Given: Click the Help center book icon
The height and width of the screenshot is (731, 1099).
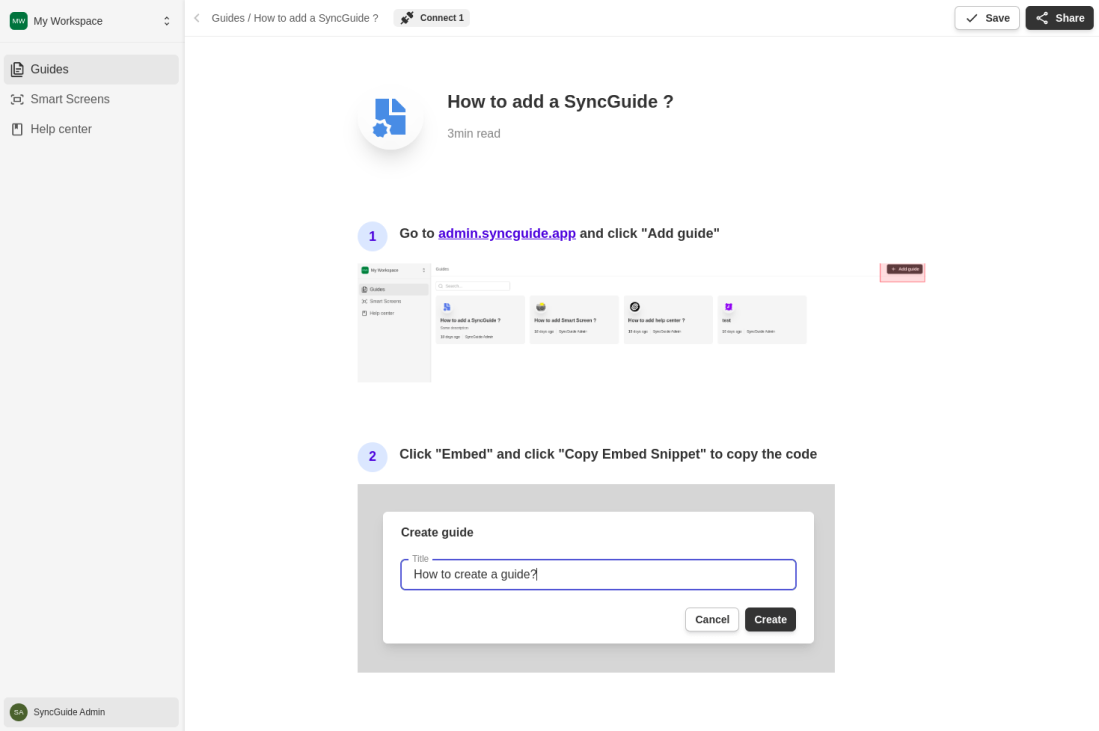Looking at the screenshot, I should click(18, 129).
